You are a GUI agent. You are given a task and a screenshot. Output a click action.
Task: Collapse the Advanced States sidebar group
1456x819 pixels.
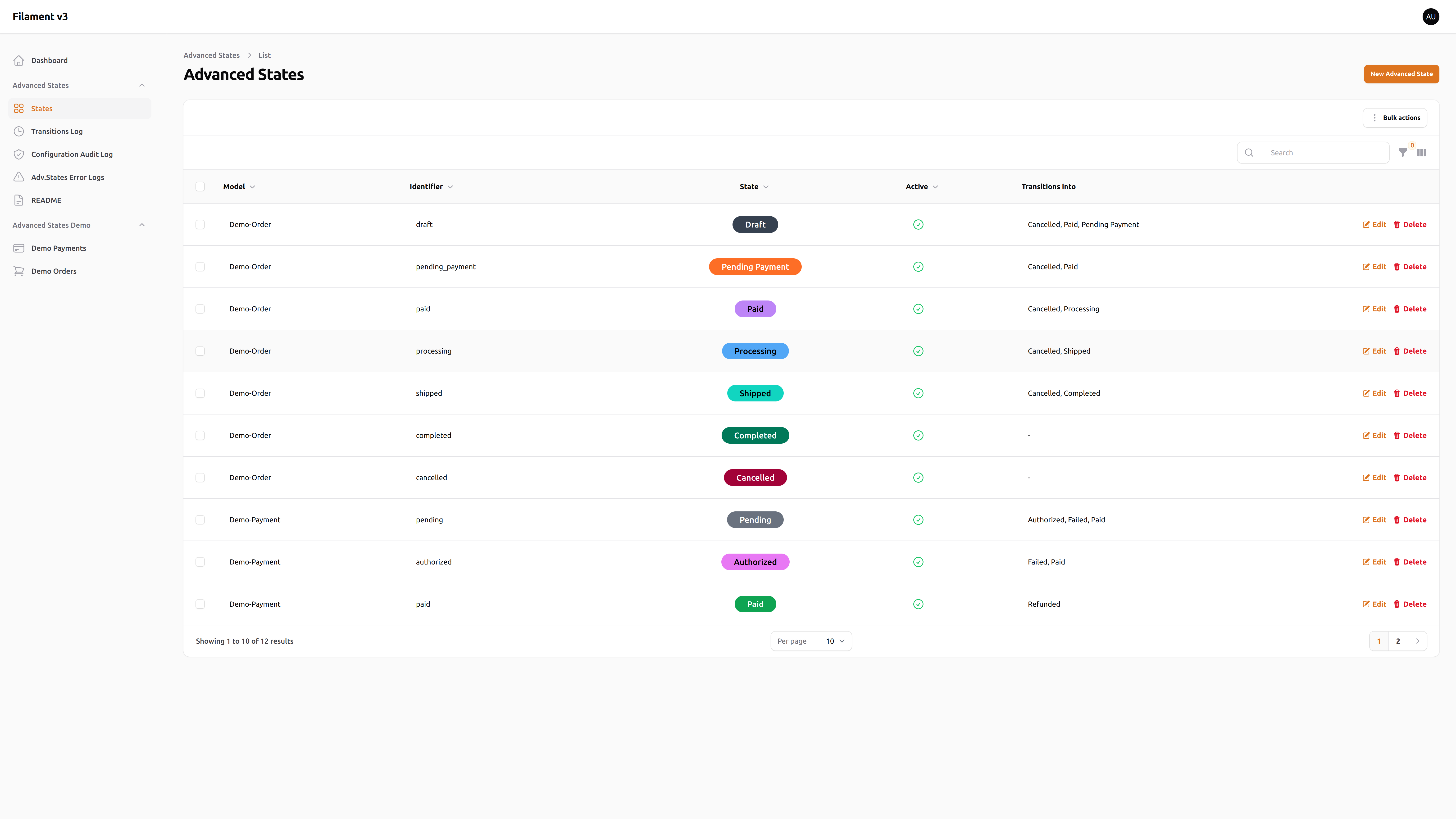142,85
